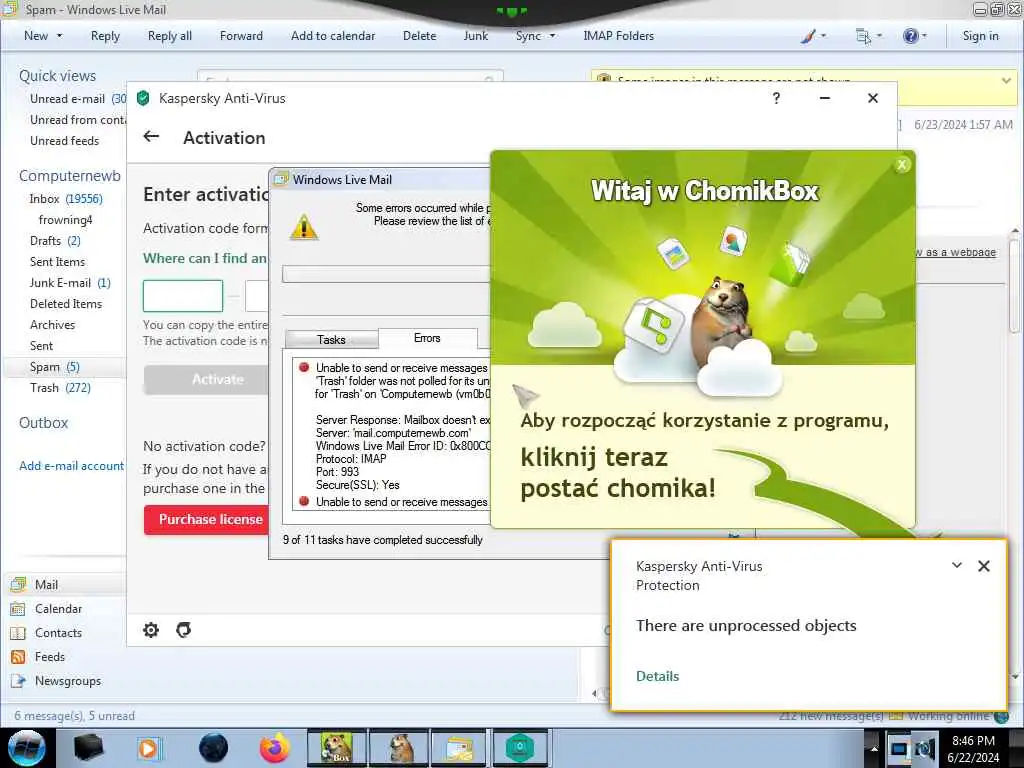This screenshot has height=768, width=1024.
Task: Click Delete in the toolbar
Action: 419,36
